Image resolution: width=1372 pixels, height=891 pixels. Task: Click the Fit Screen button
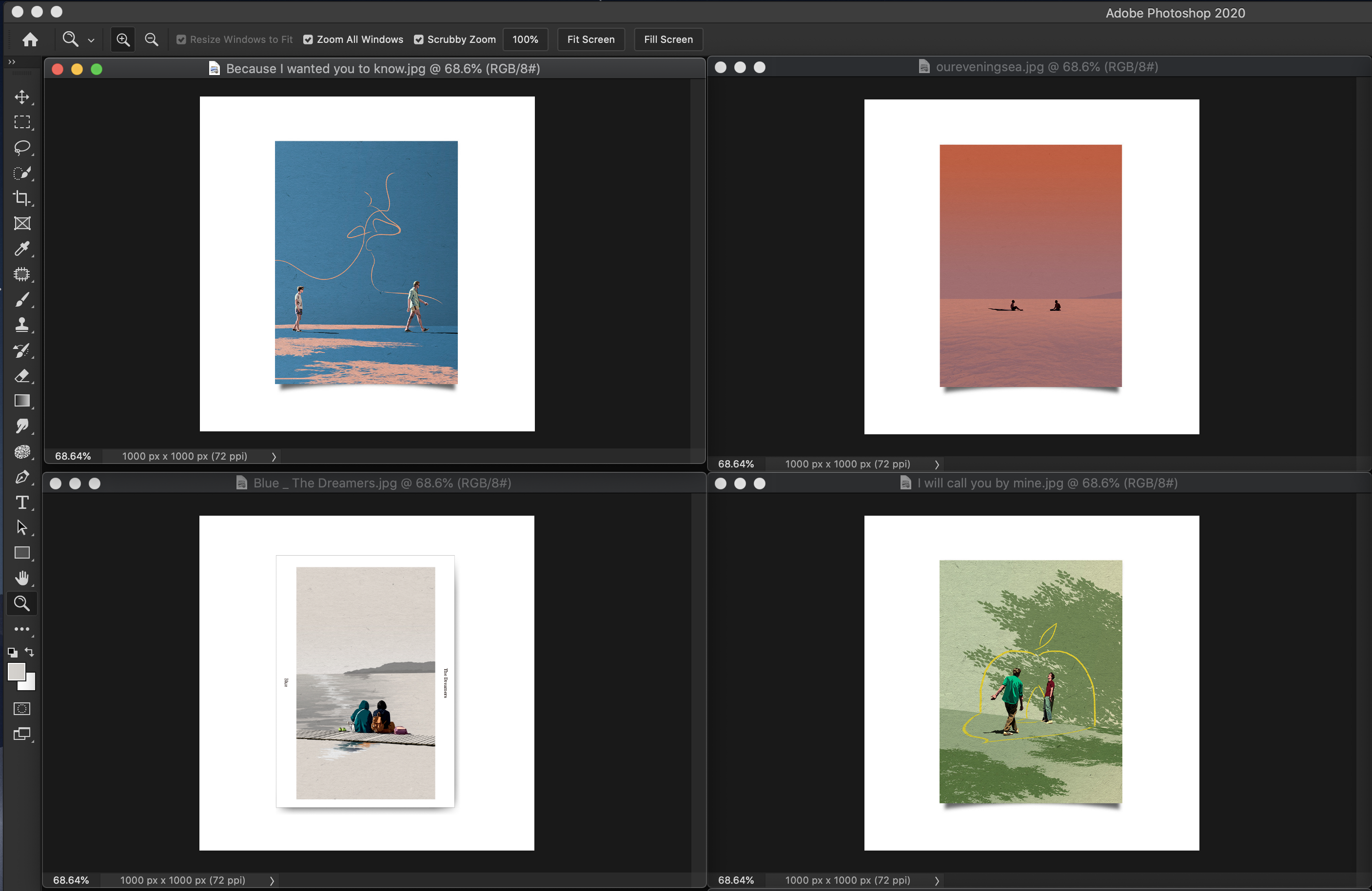[590, 39]
